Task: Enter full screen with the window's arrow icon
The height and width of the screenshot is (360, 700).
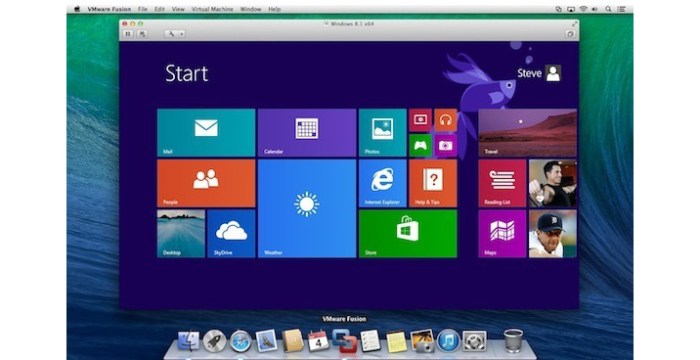Action: pyautogui.click(x=575, y=24)
